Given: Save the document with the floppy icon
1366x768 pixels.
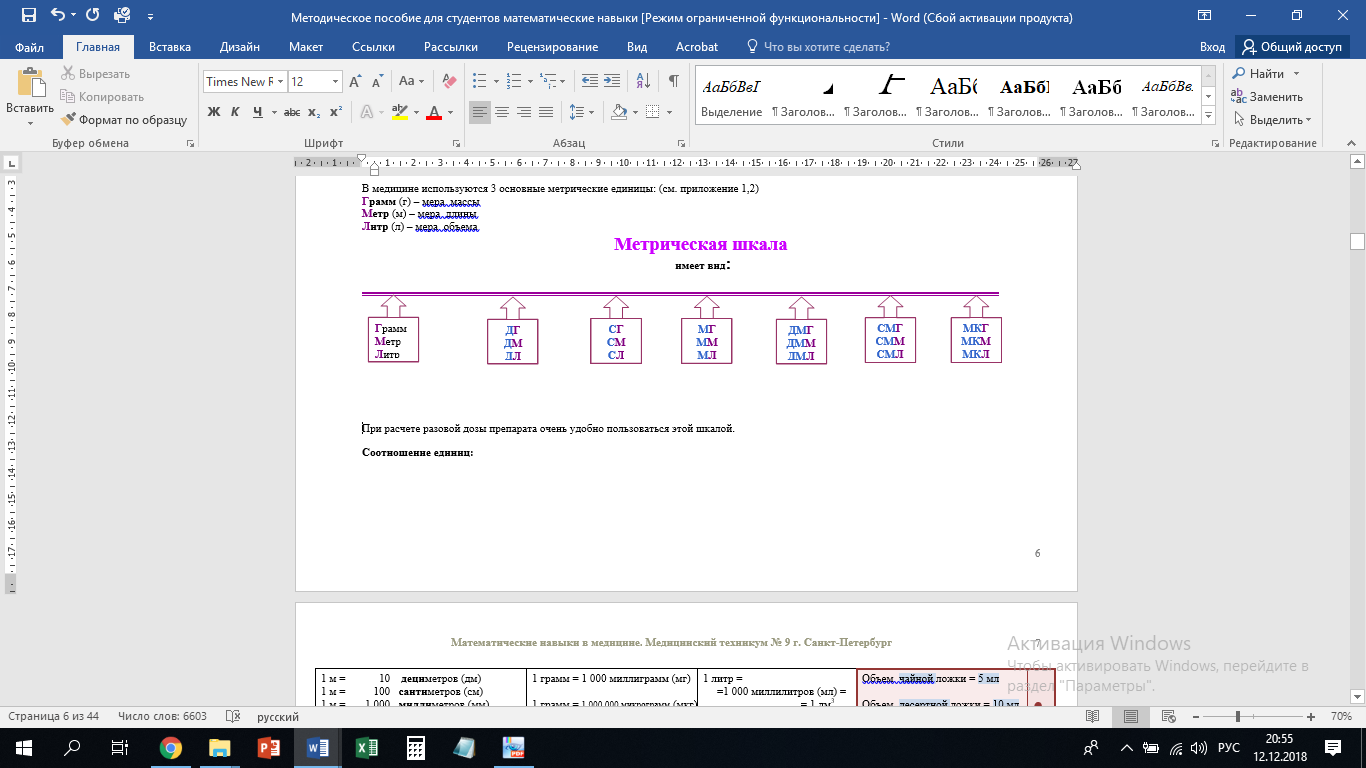Looking at the screenshot, I should (x=28, y=16).
